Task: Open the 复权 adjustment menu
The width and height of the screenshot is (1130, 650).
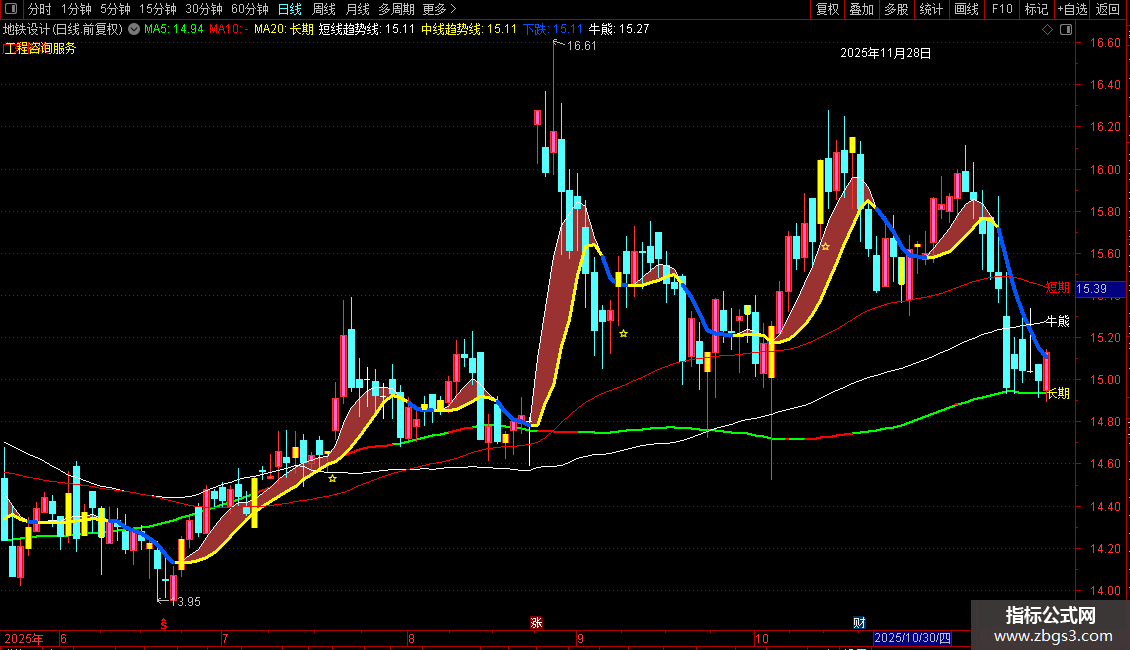Action: coord(827,9)
